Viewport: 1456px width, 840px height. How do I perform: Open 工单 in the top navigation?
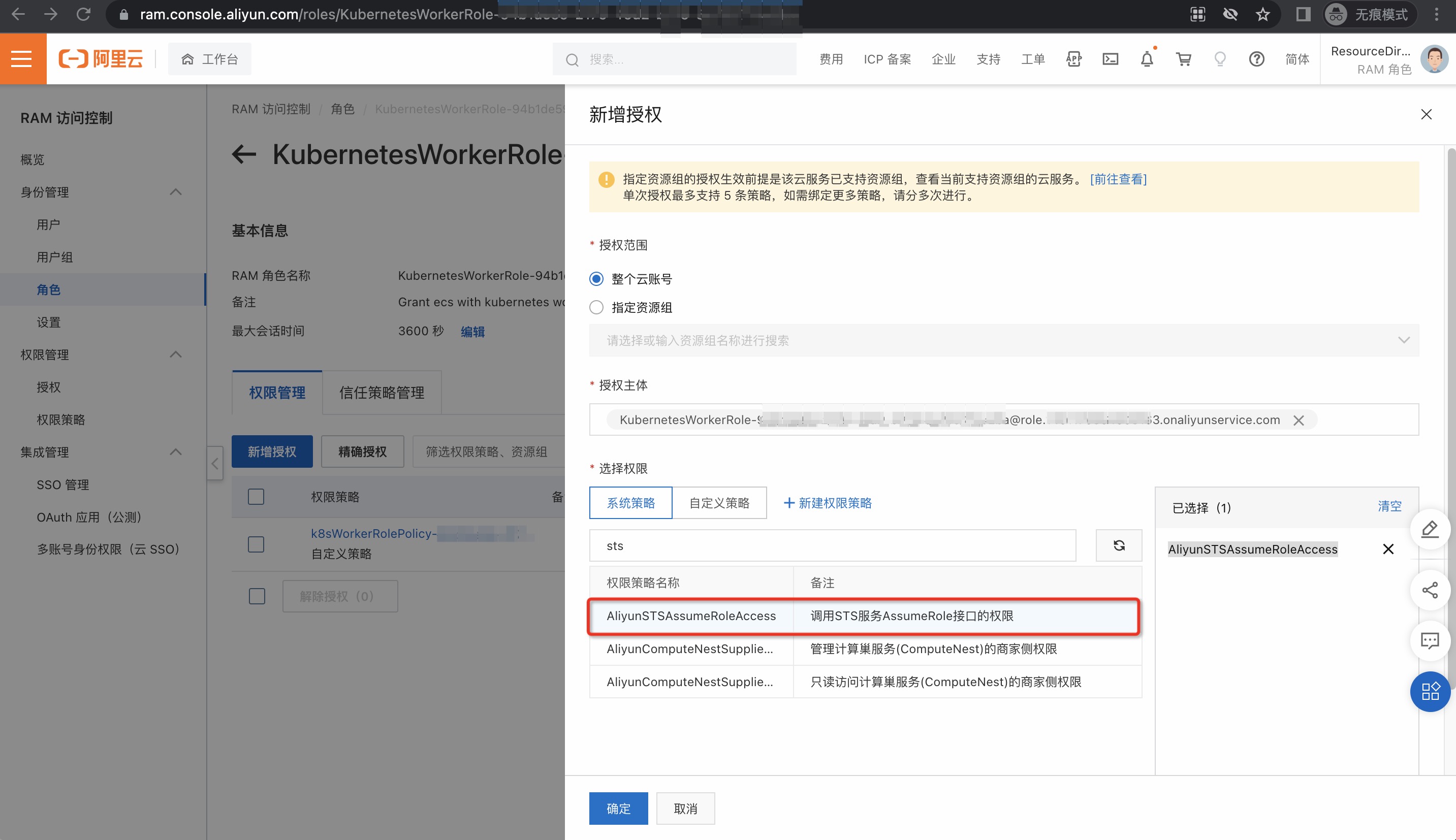1033,59
